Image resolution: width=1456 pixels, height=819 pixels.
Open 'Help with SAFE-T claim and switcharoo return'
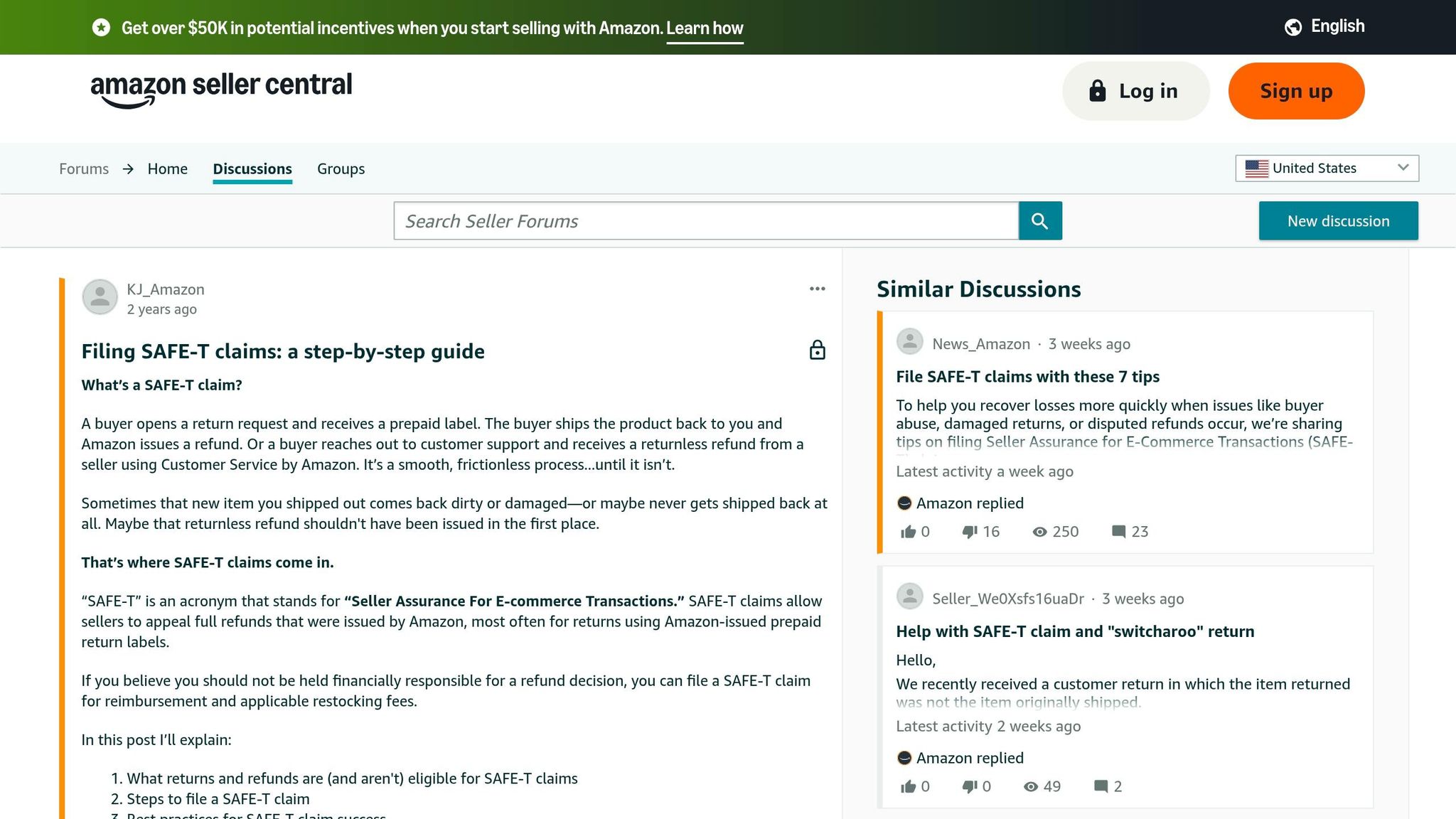point(1075,631)
